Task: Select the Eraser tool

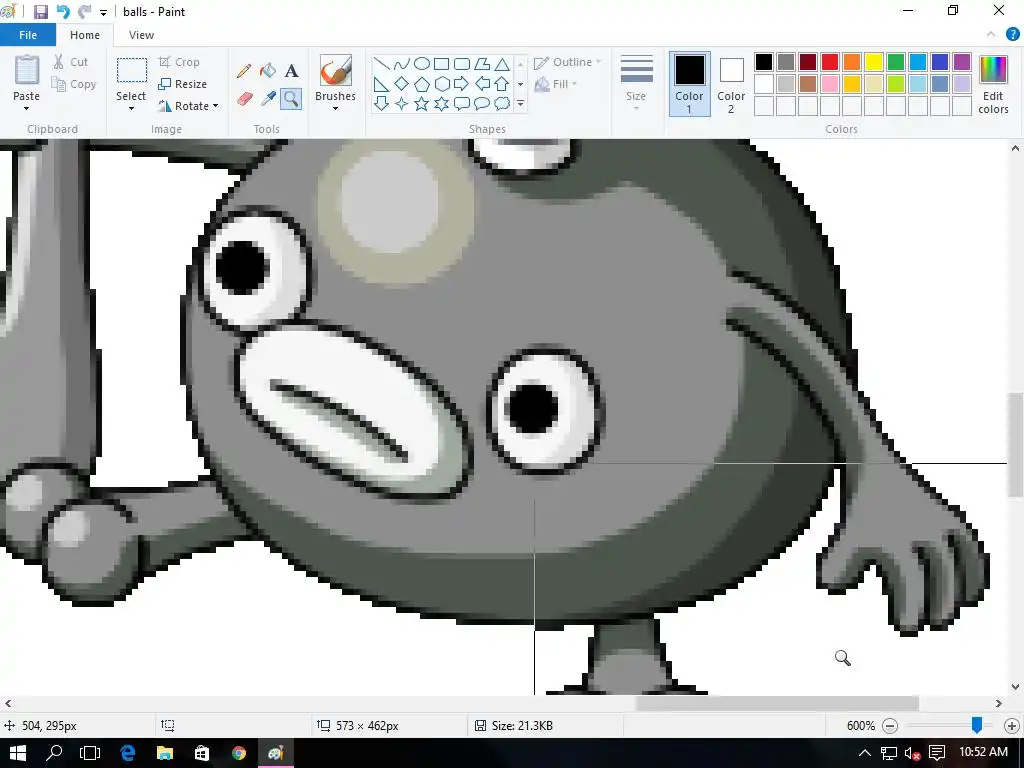Action: [x=244, y=99]
